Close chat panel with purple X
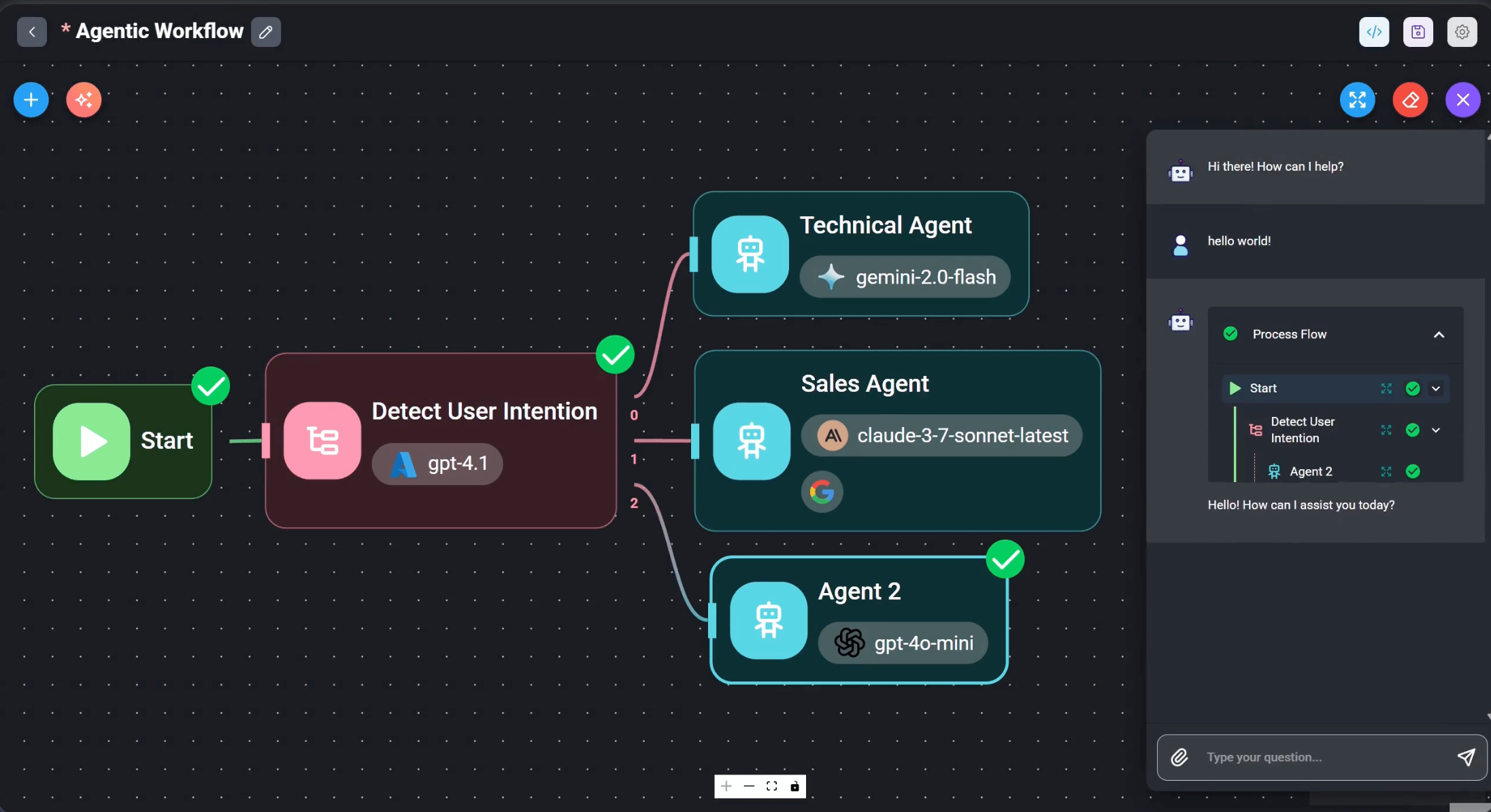Viewport: 1491px width, 812px height. (x=1463, y=100)
